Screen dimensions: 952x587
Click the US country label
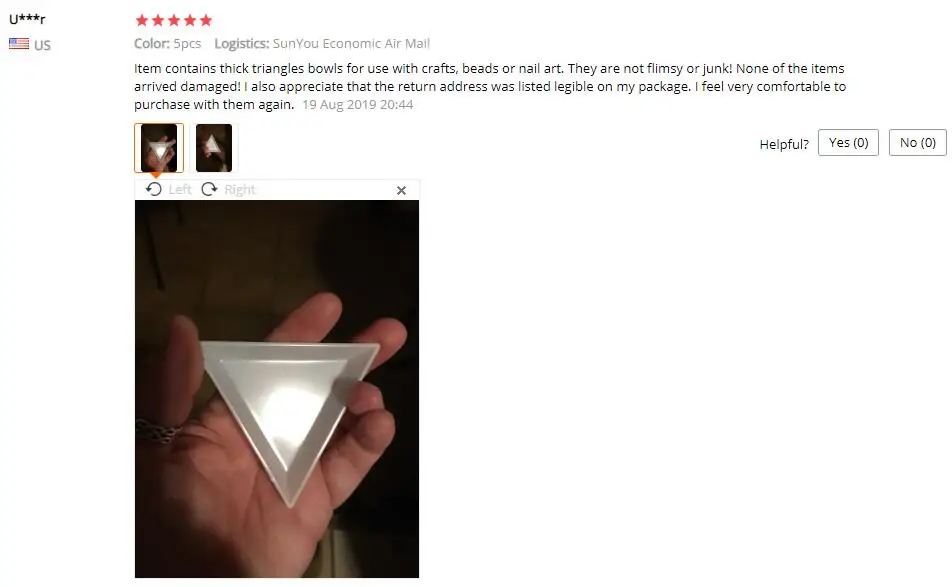pyautogui.click(x=42, y=45)
